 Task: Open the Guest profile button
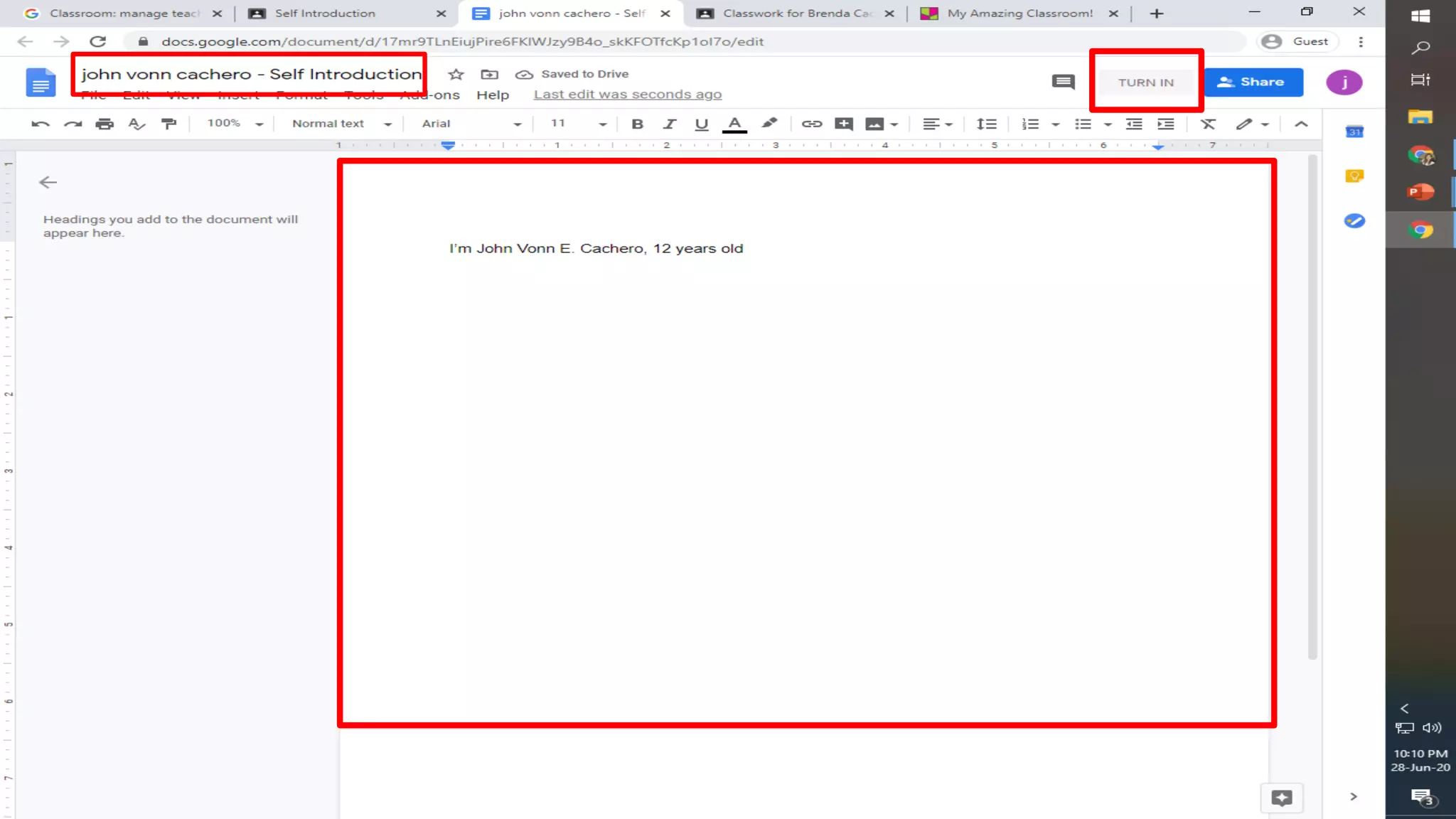click(1297, 42)
